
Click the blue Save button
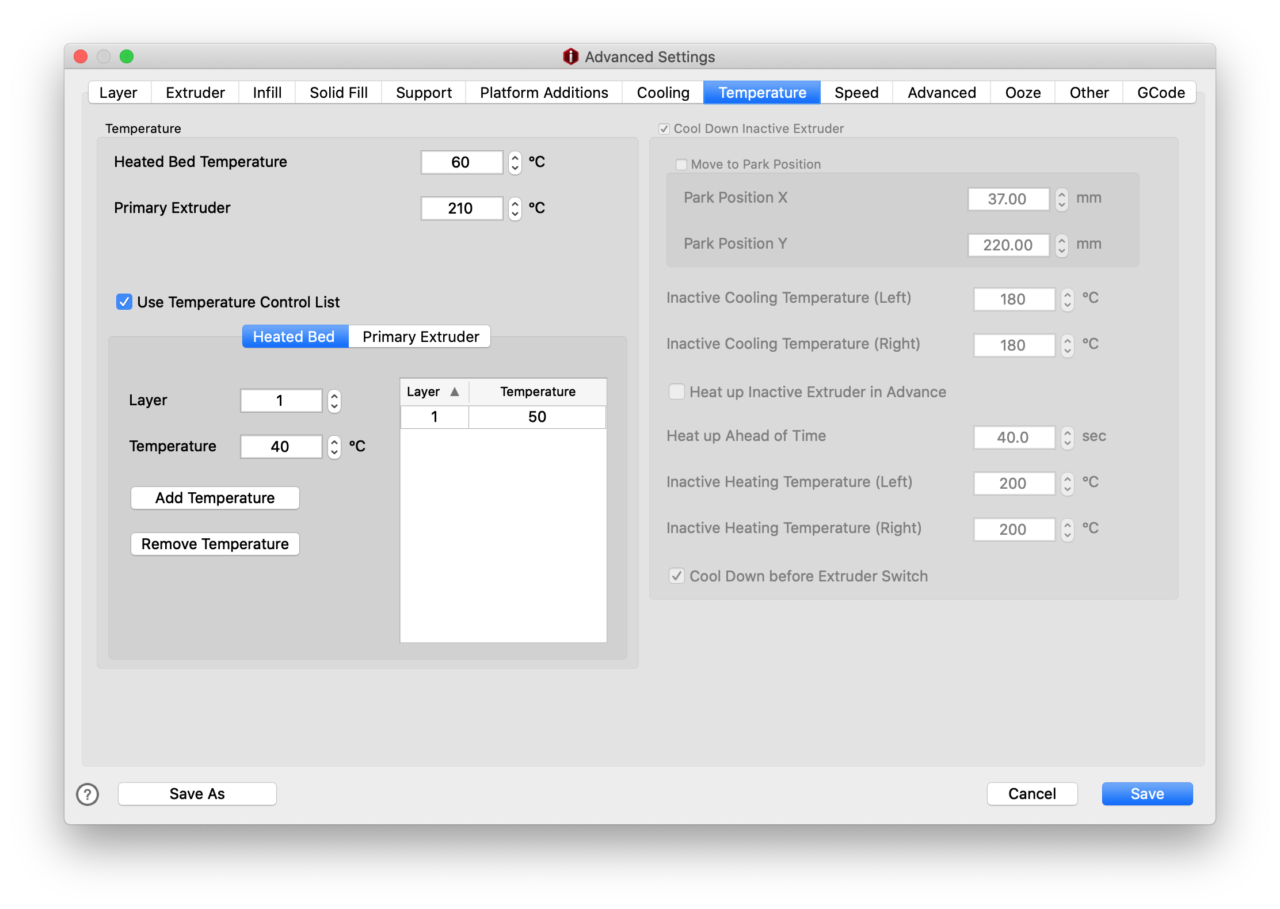click(1147, 794)
